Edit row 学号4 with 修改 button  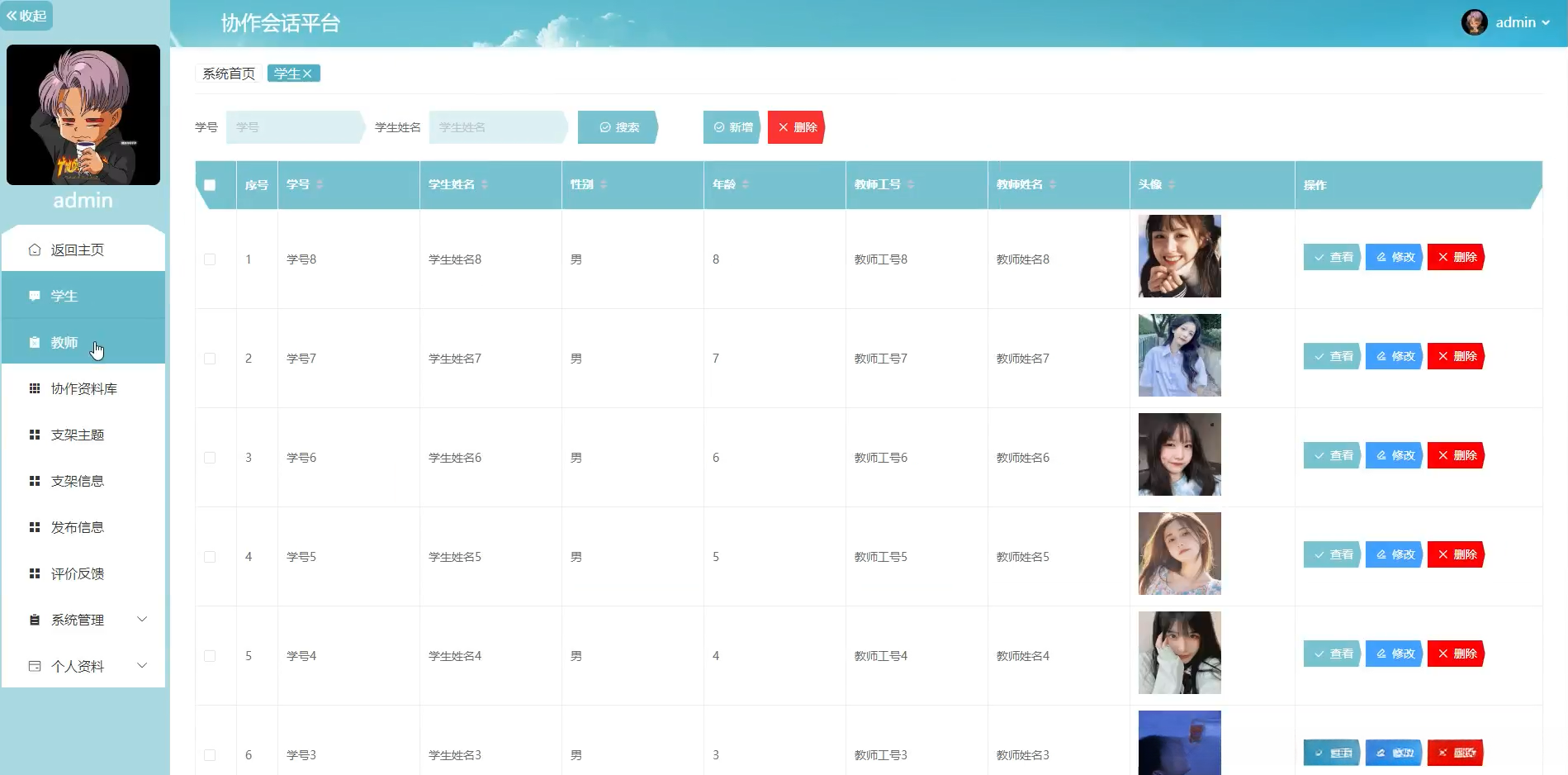click(1394, 654)
